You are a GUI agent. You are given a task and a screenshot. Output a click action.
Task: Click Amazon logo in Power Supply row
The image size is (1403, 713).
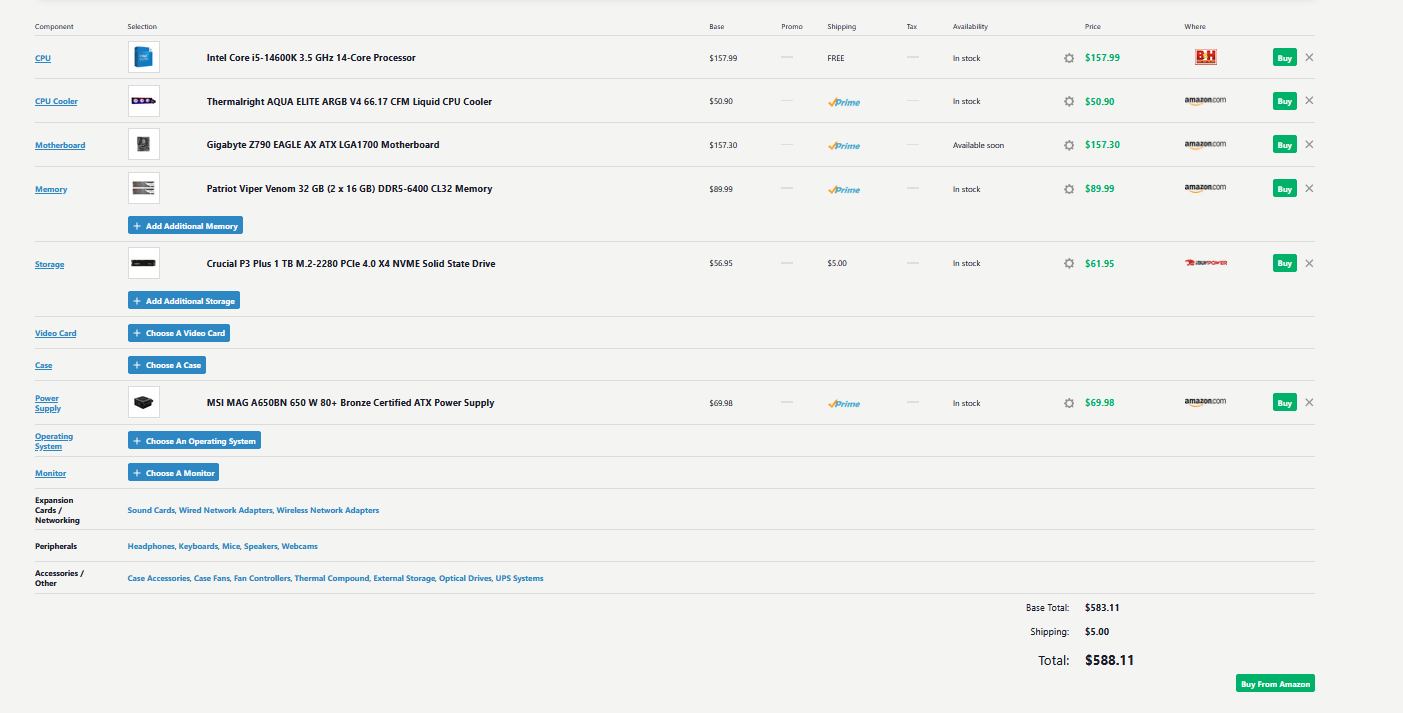coord(1205,402)
